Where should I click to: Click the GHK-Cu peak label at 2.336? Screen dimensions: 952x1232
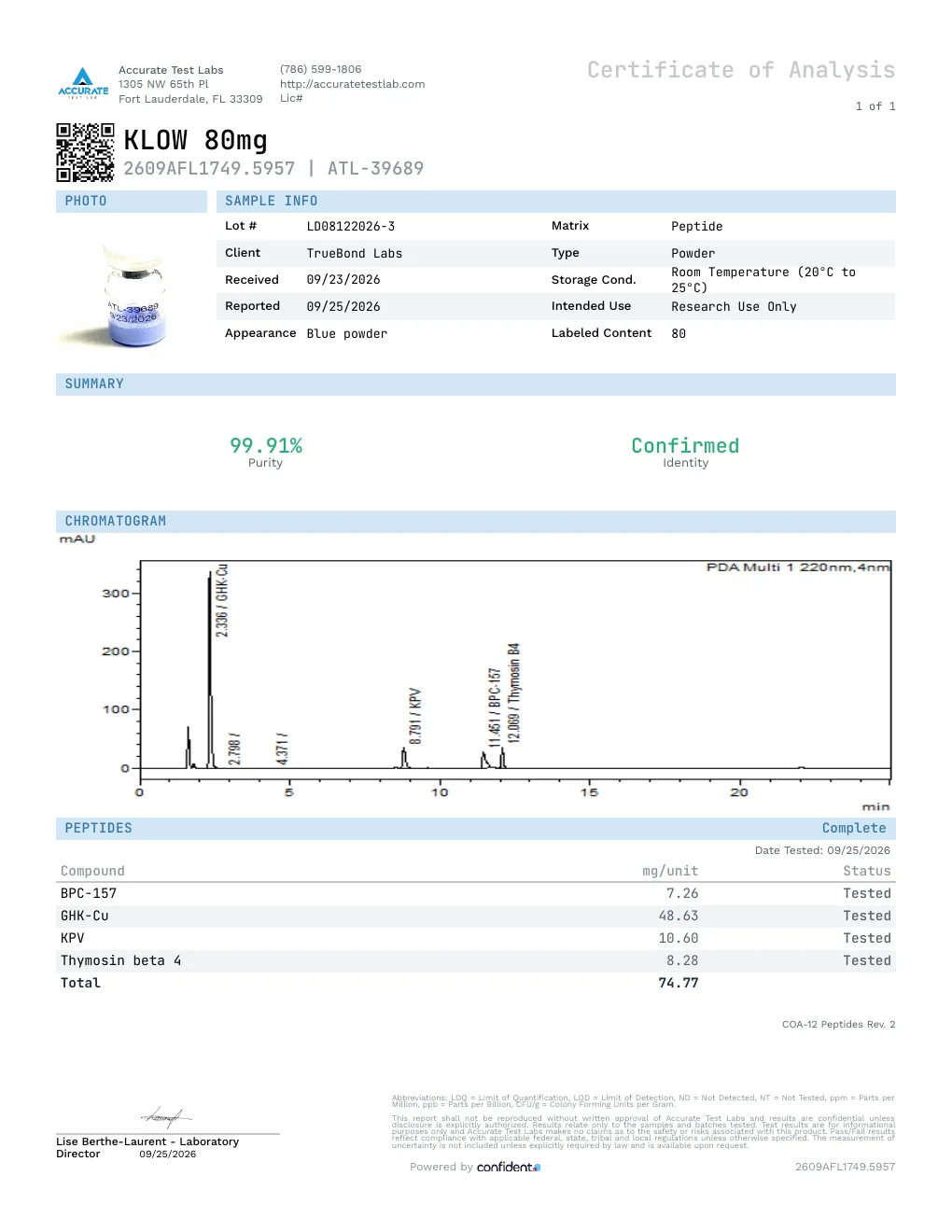[221, 600]
